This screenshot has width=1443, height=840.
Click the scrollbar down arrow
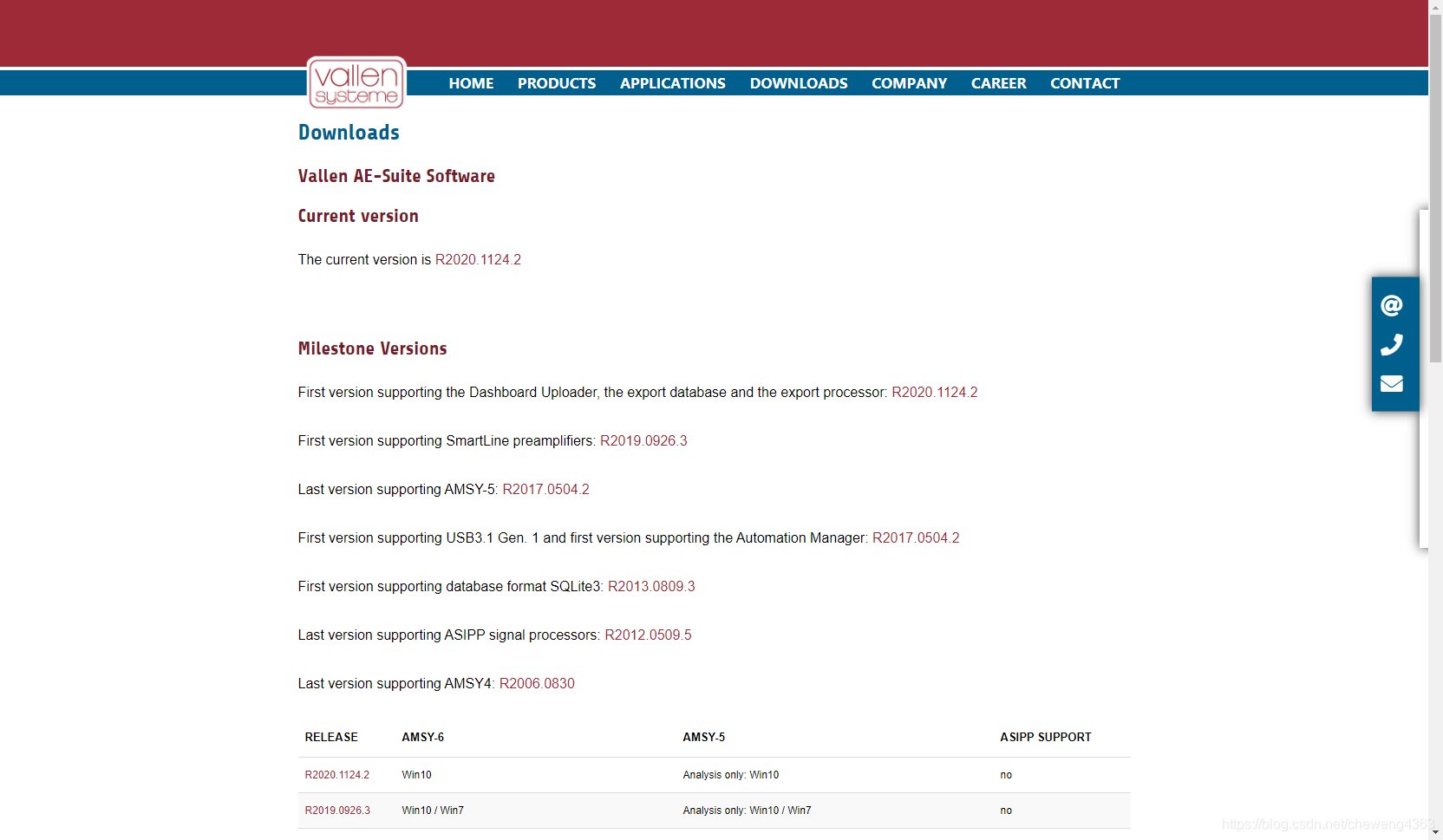[x=1436, y=833]
